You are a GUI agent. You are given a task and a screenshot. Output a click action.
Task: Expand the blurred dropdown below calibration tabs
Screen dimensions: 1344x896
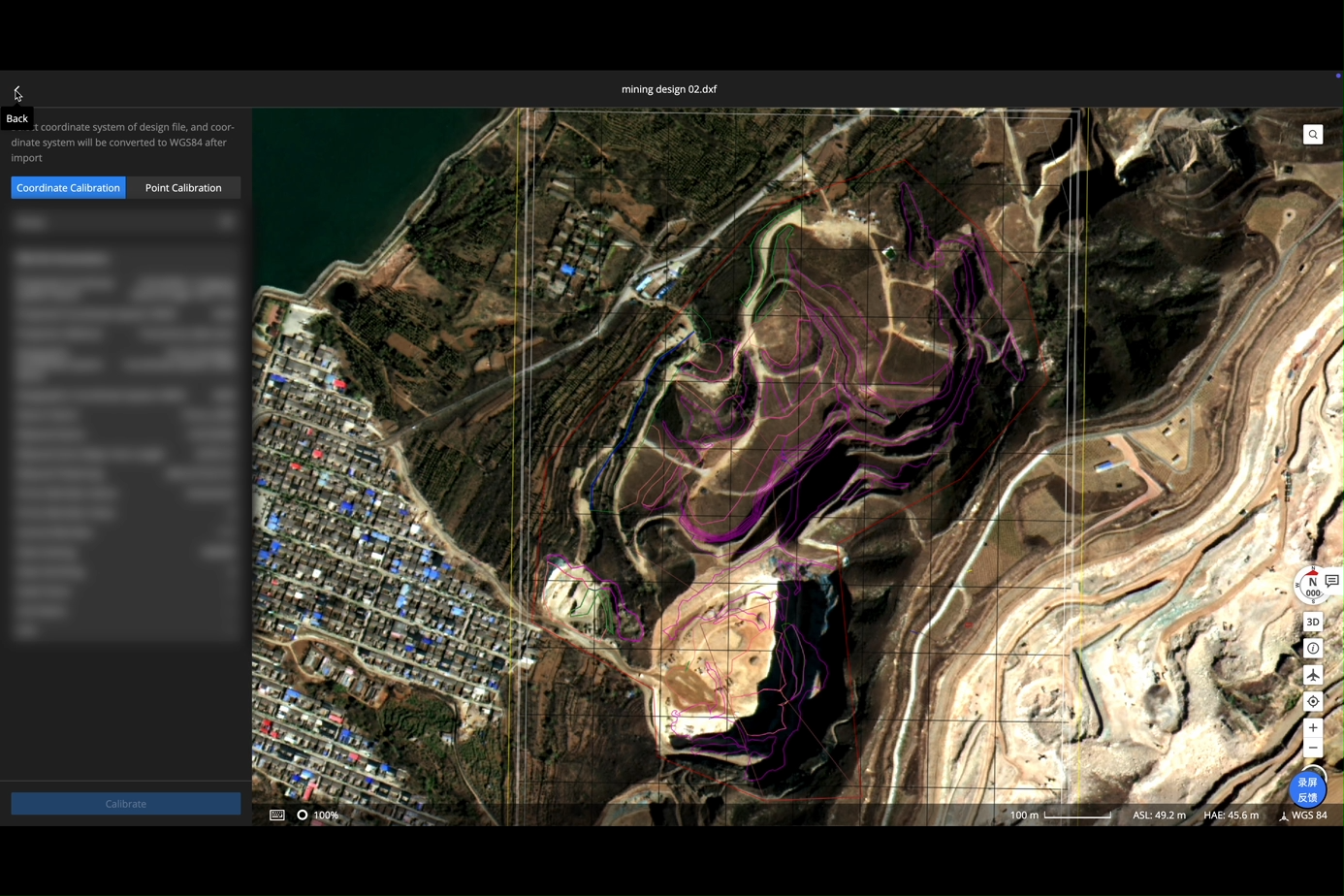click(x=126, y=222)
